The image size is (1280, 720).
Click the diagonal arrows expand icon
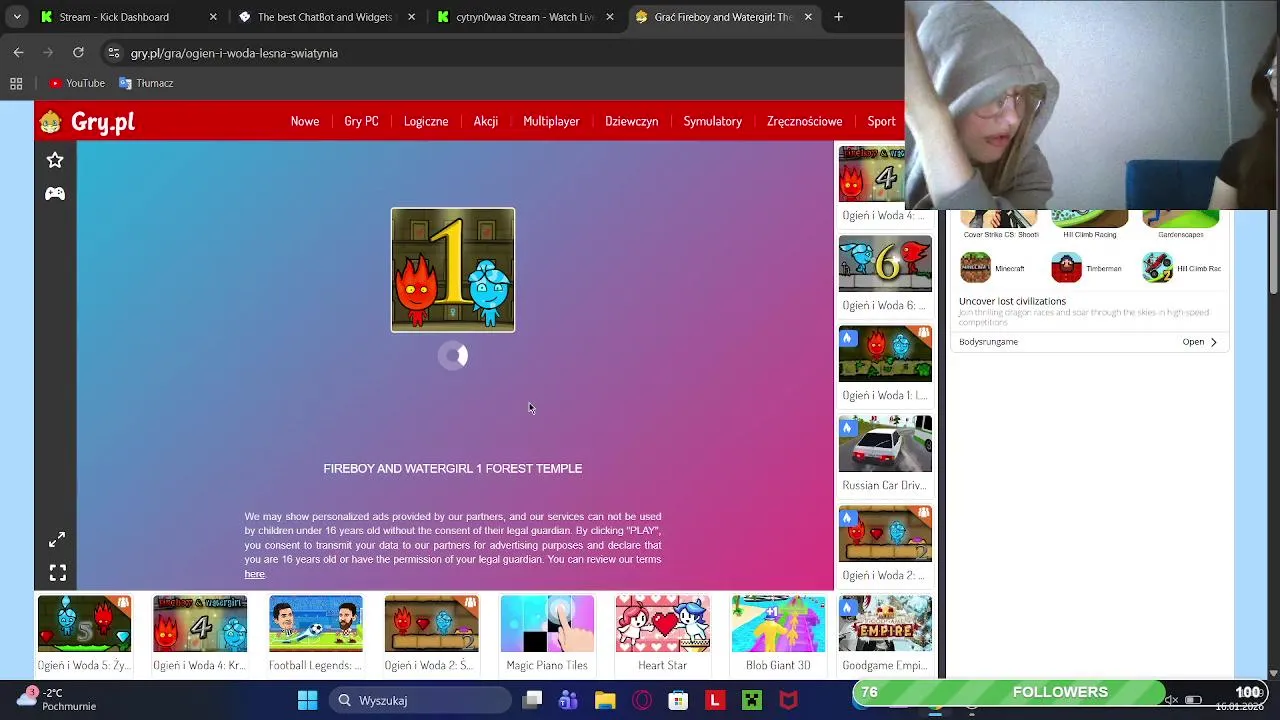click(57, 540)
